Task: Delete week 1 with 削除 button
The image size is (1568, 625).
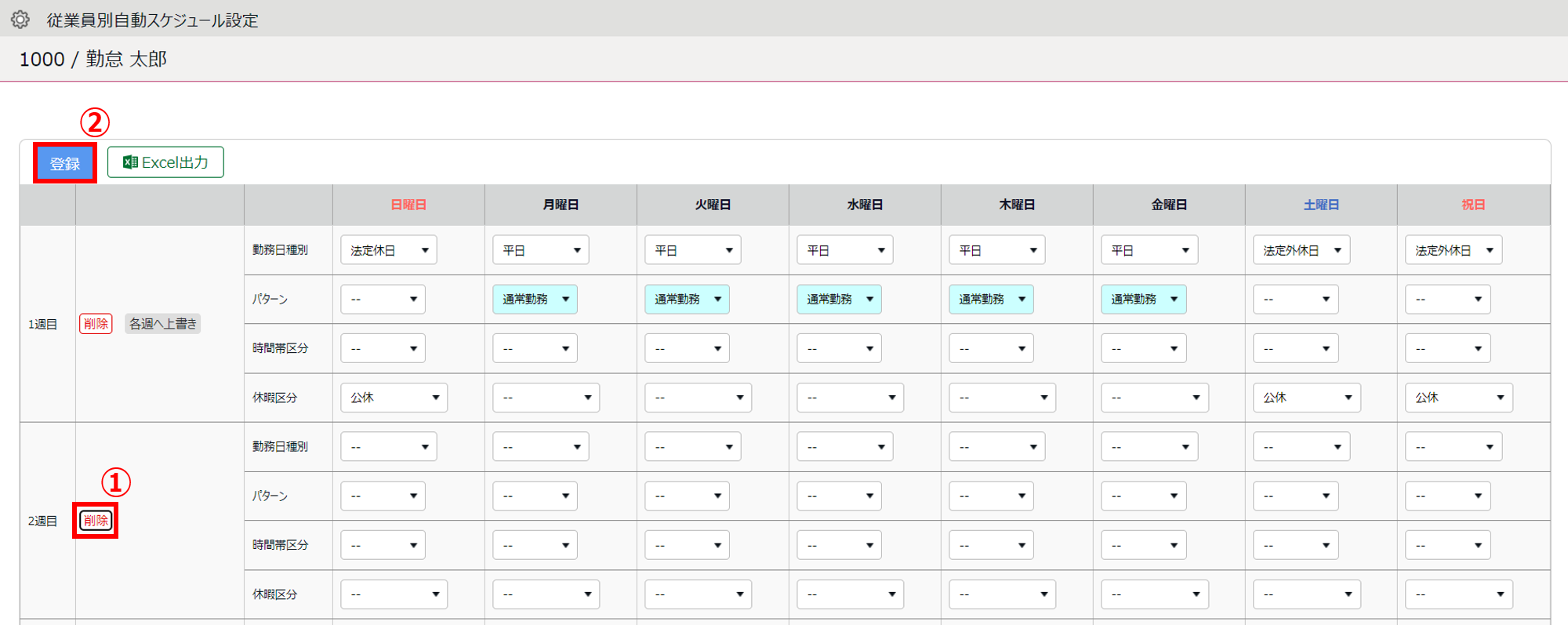Action: click(x=96, y=324)
